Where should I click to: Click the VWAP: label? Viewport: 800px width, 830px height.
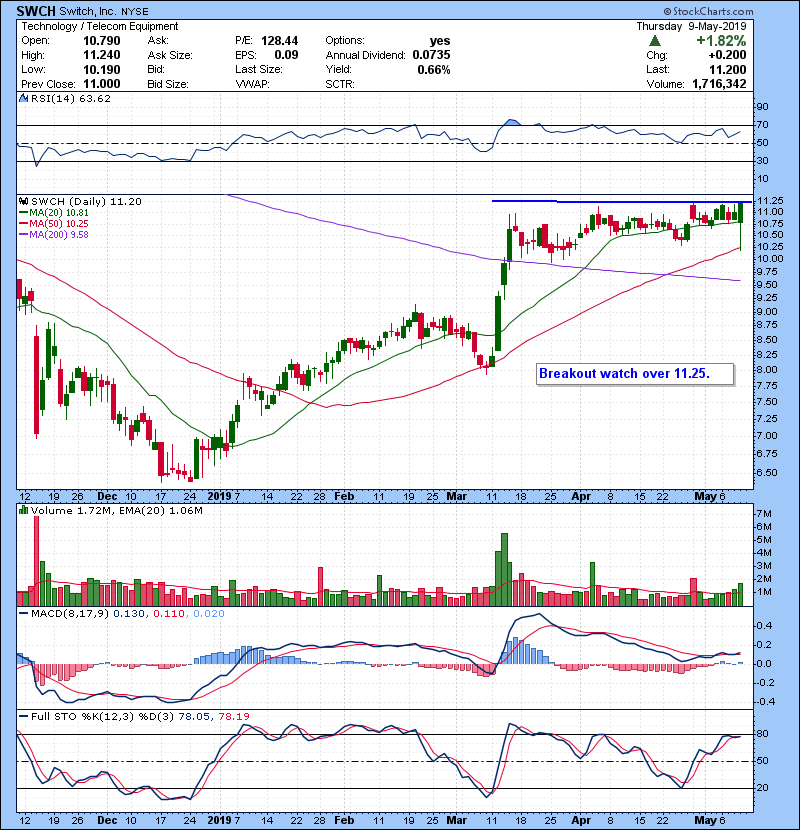[252, 84]
